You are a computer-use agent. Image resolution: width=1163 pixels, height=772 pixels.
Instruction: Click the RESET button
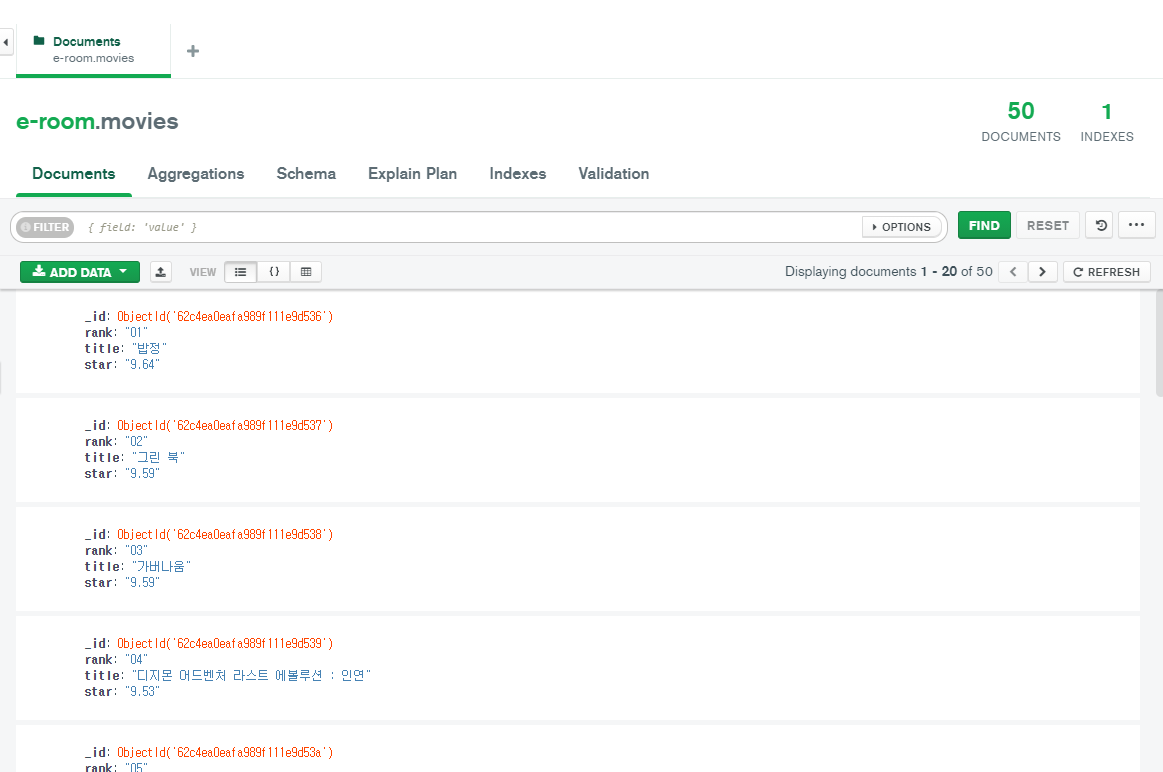[1047, 225]
